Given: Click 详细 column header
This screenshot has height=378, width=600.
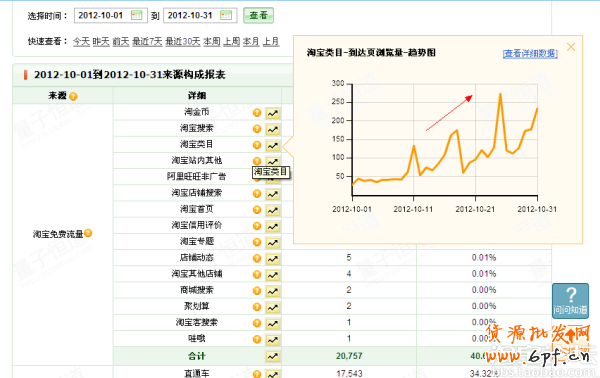Looking at the screenshot, I should (x=197, y=96).
